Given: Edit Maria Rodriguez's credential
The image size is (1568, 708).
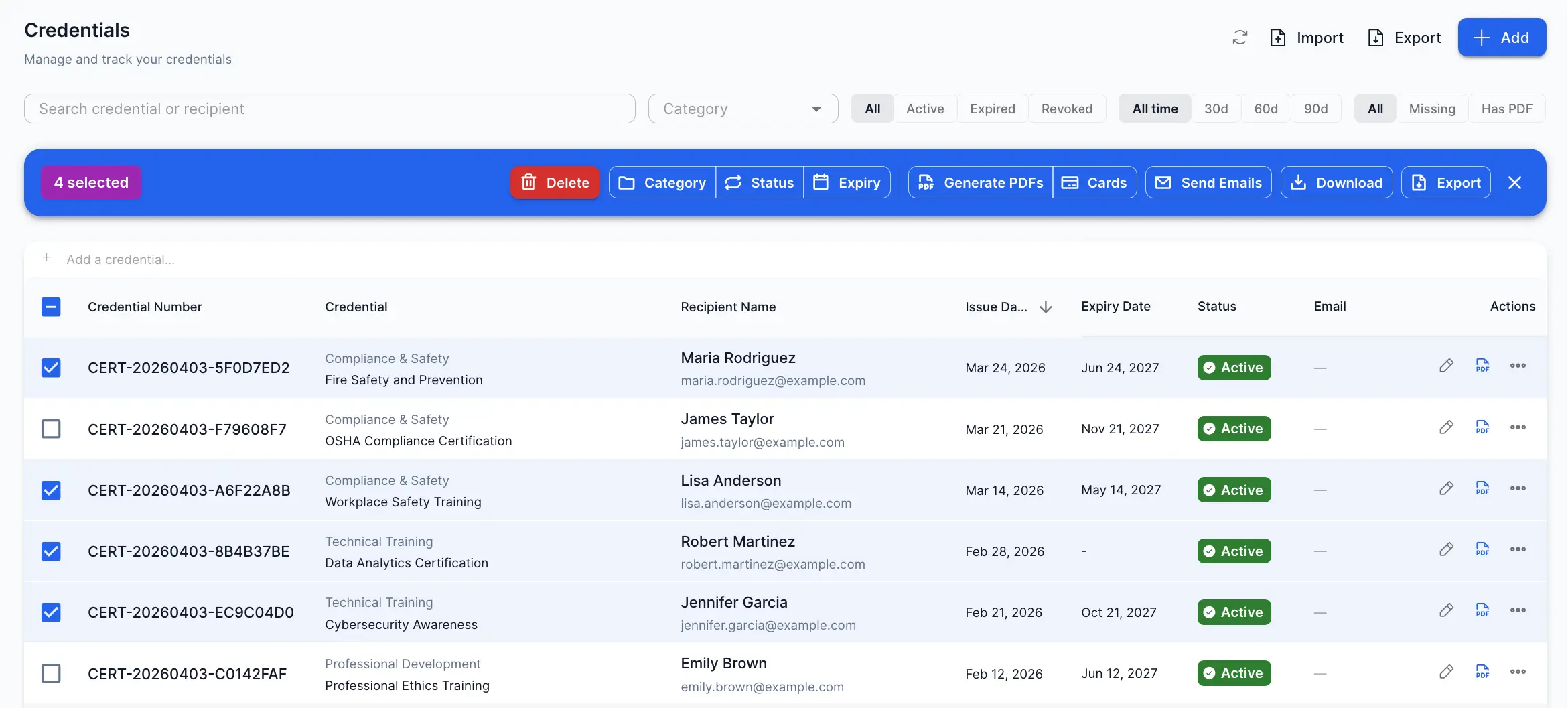Looking at the screenshot, I should [x=1446, y=366].
